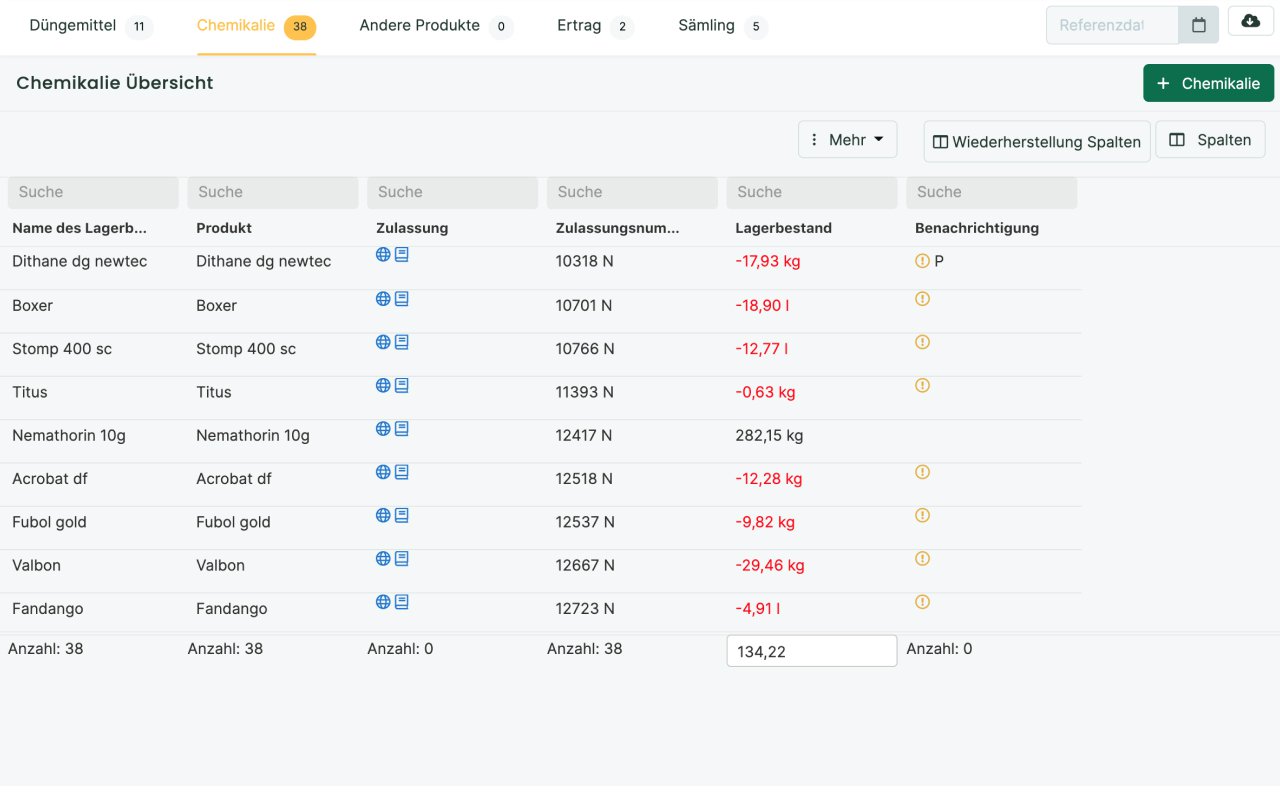1280x800 pixels.
Task: Focus search field above Zulassungsnummer column
Action: pos(632,192)
